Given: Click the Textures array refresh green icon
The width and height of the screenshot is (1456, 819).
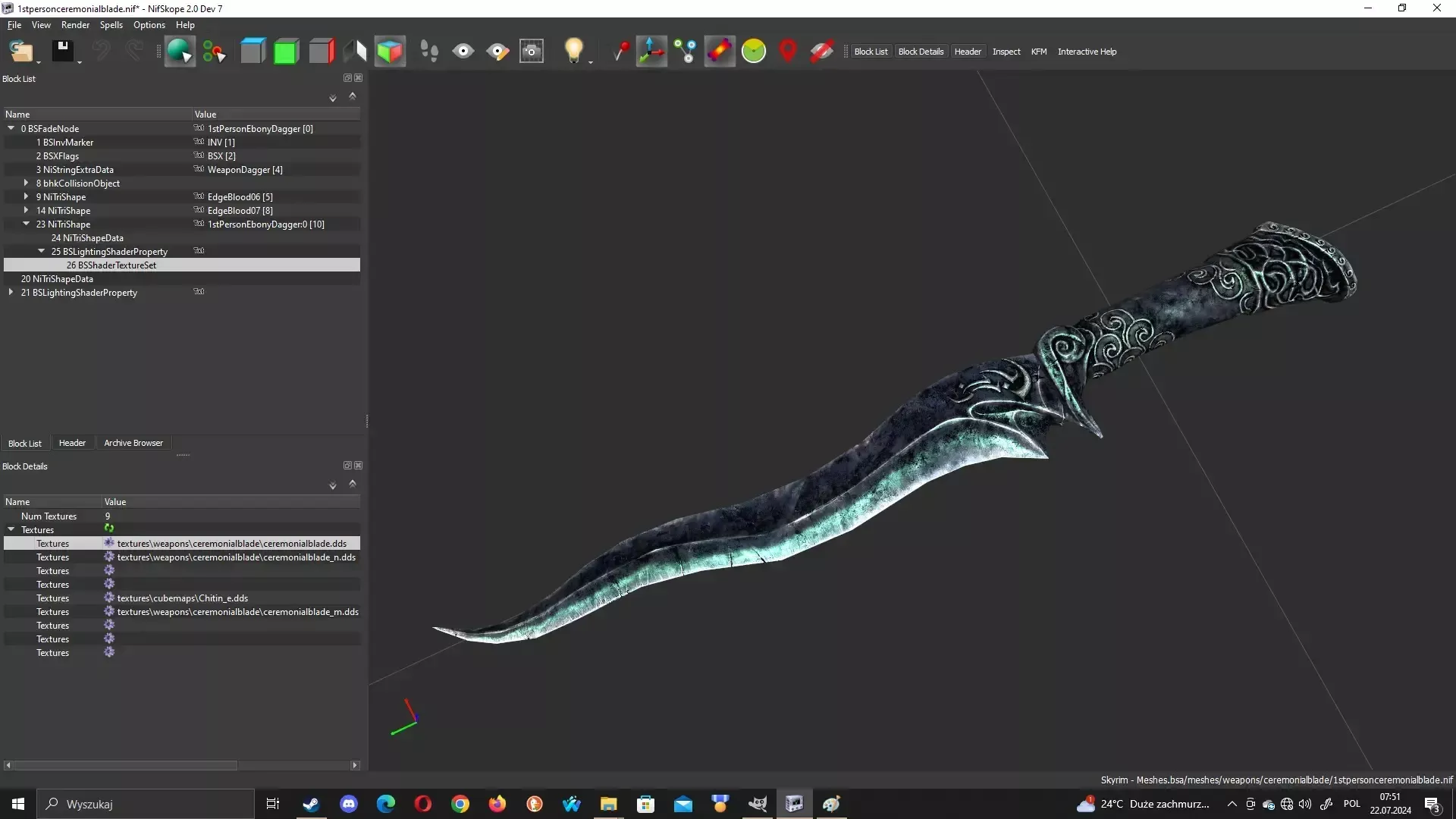Looking at the screenshot, I should pos(109,529).
